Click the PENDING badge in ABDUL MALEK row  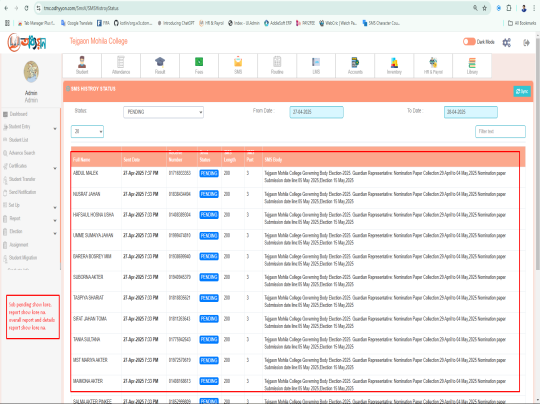pyautogui.click(x=209, y=173)
